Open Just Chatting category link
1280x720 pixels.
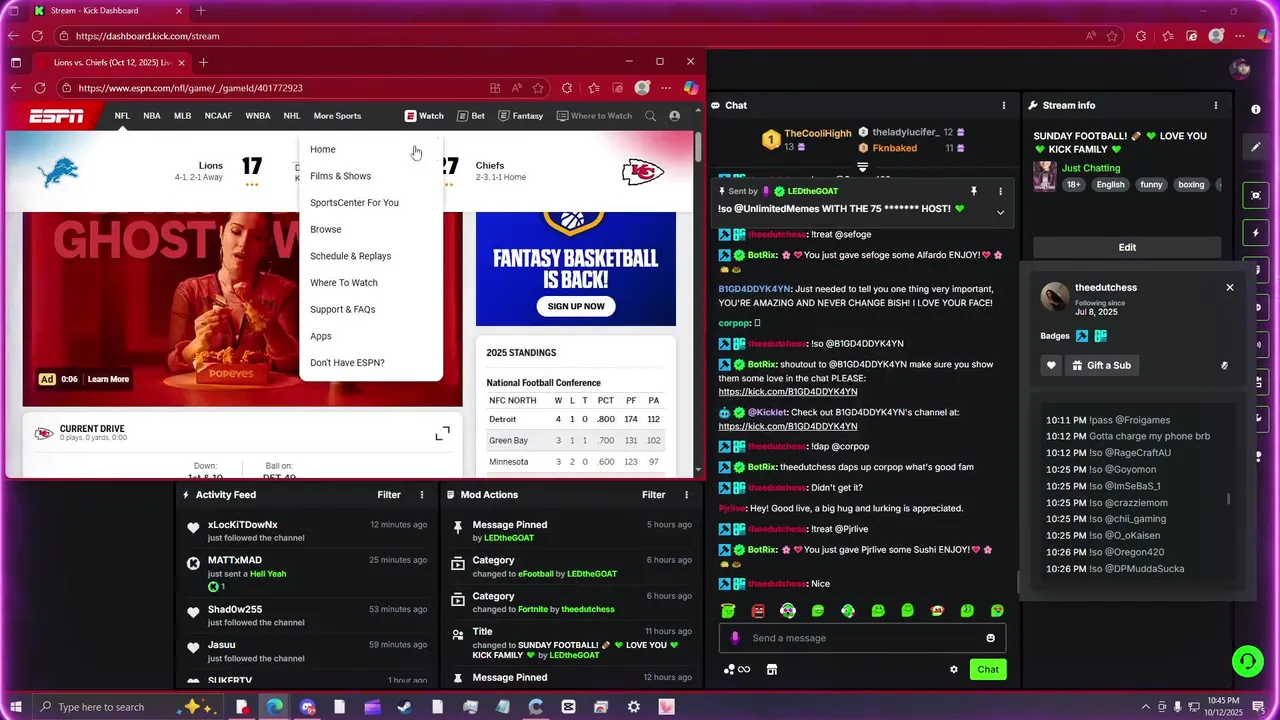[x=1091, y=168]
